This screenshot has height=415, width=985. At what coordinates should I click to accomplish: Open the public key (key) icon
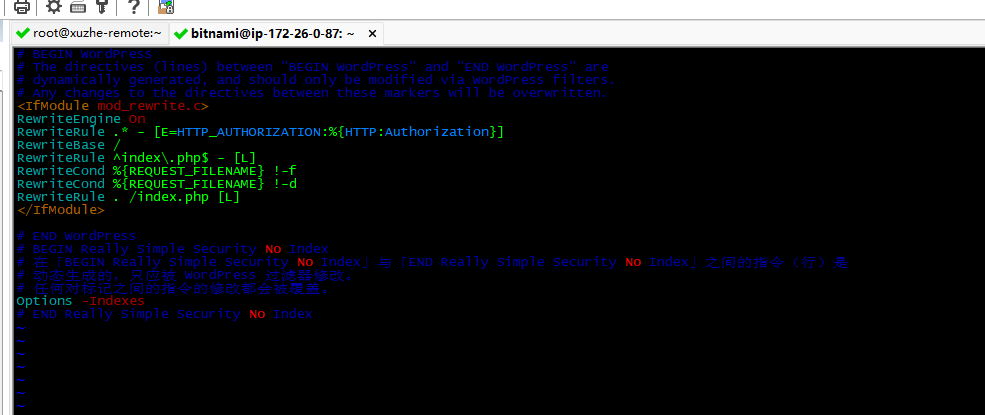(x=101, y=7)
